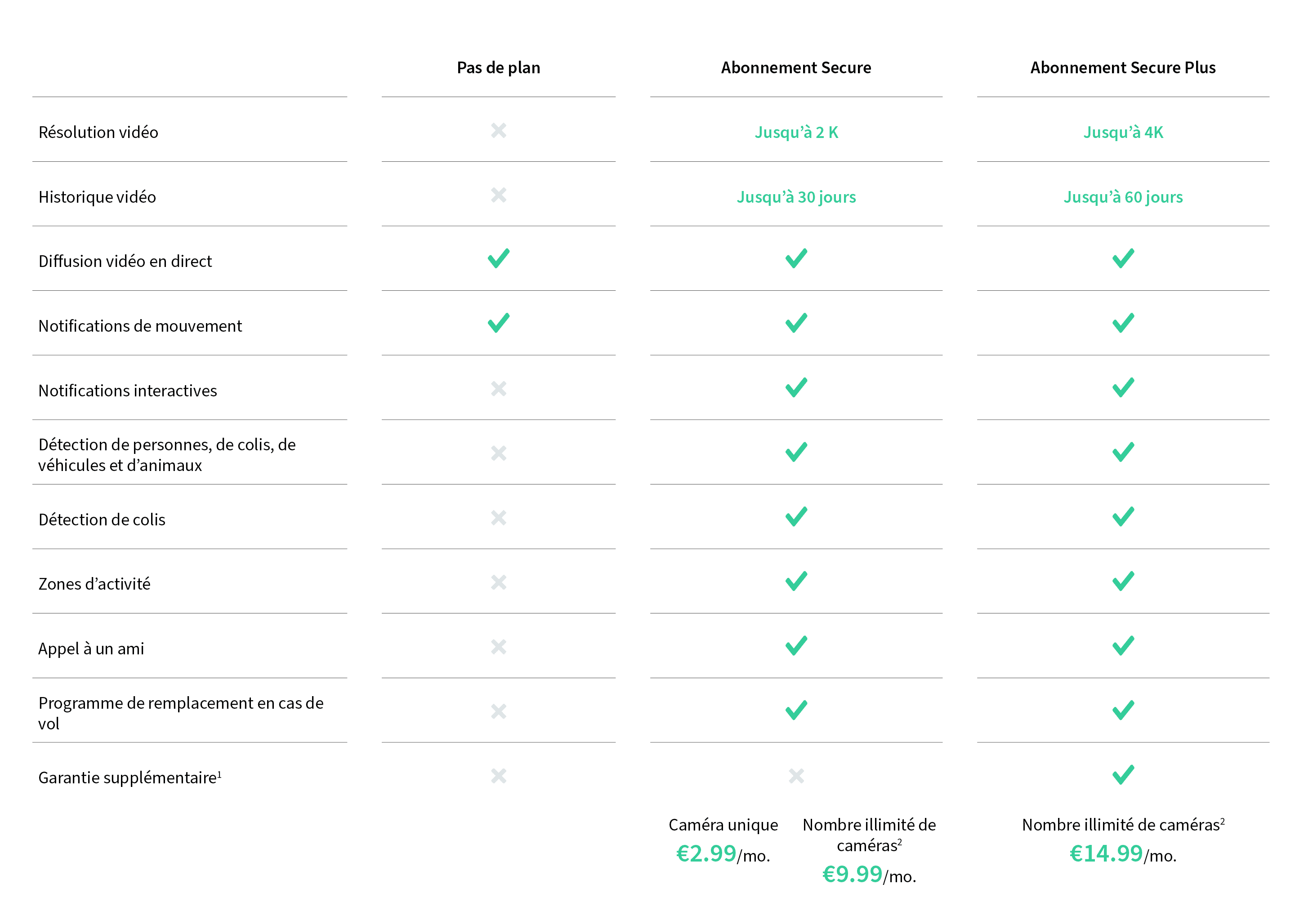Select the Abonnement Secure Plus column header

pyautogui.click(x=1122, y=68)
